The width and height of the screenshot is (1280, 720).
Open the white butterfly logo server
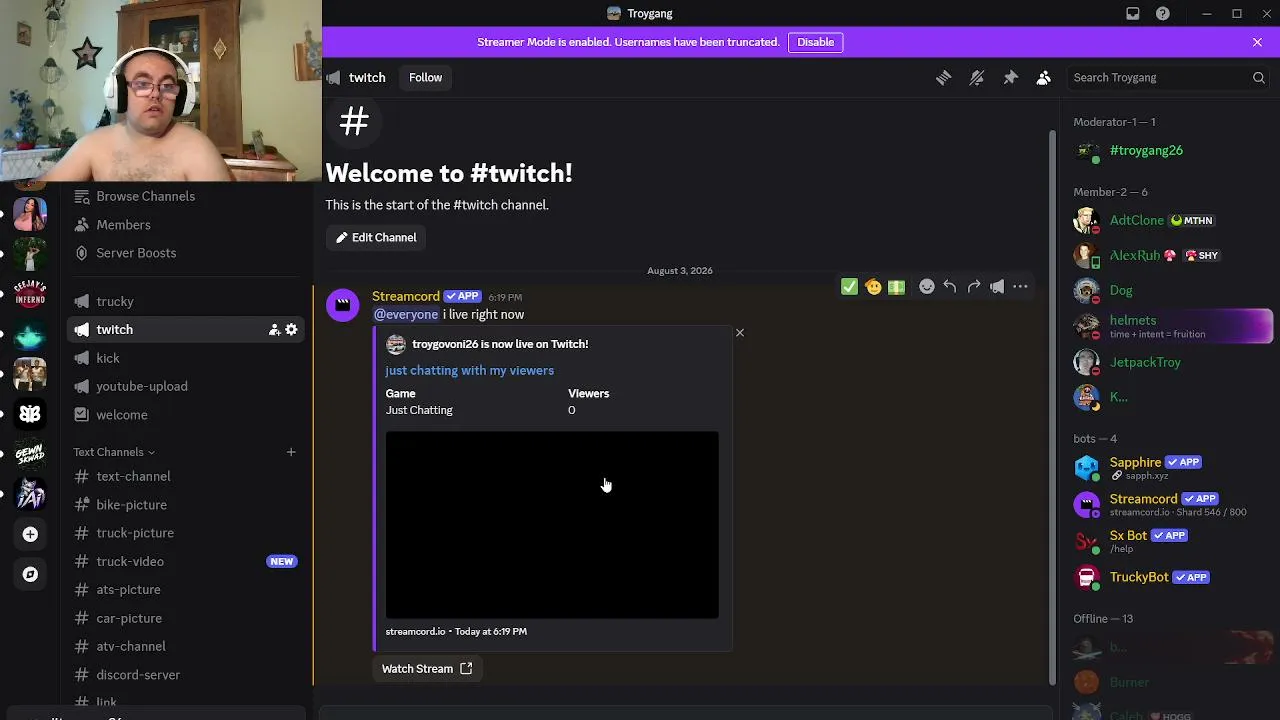[x=30, y=414]
